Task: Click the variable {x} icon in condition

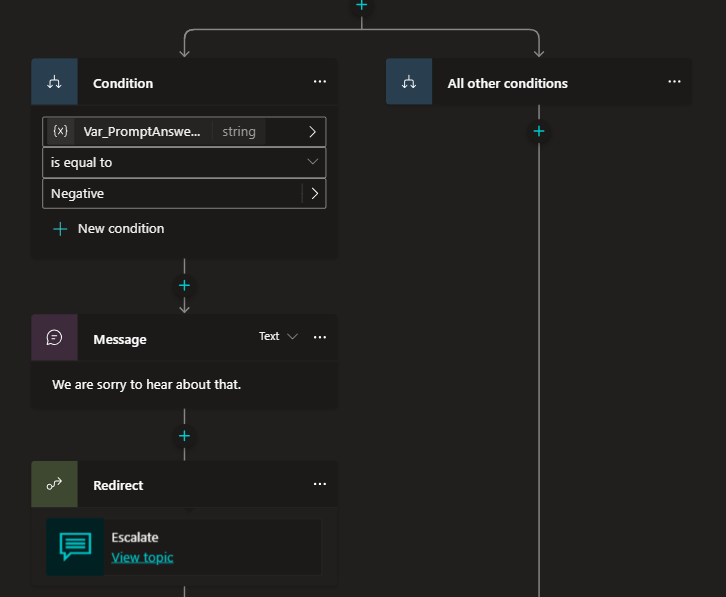Action: pos(60,131)
